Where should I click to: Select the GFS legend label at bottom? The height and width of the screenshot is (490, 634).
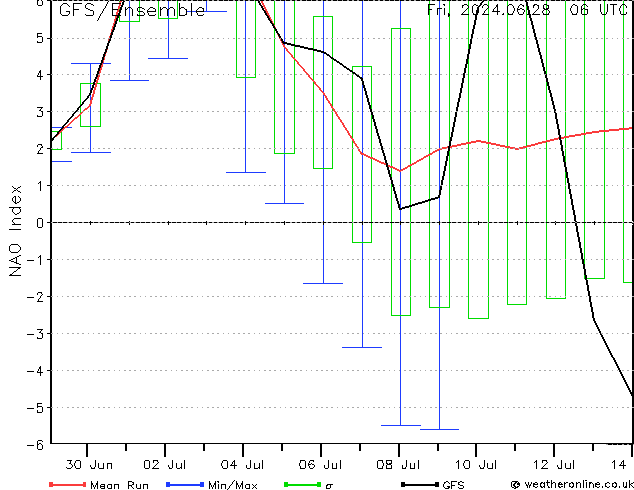click(453, 485)
